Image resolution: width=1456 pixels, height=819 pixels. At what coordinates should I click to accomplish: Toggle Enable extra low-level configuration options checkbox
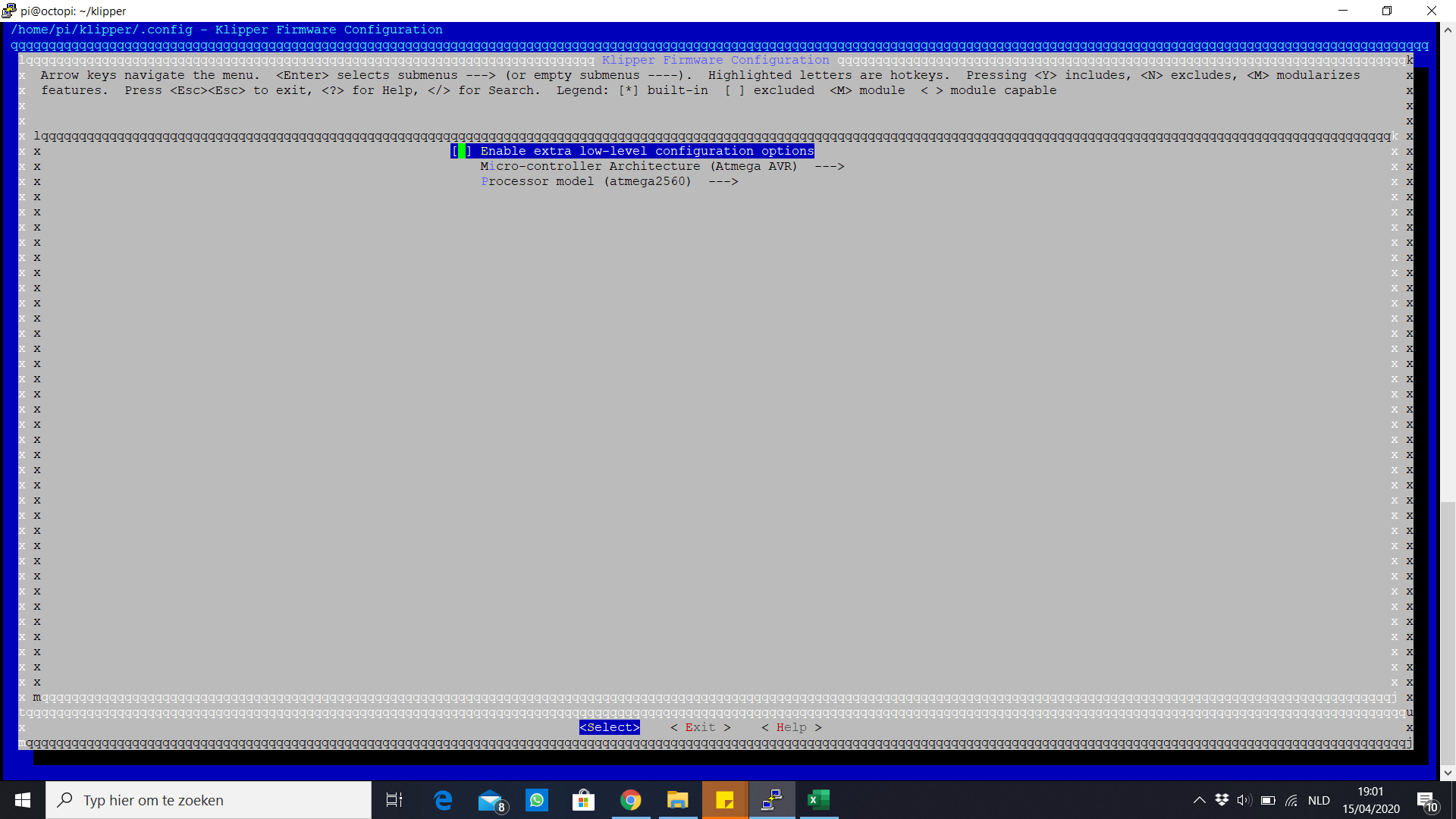click(x=461, y=151)
